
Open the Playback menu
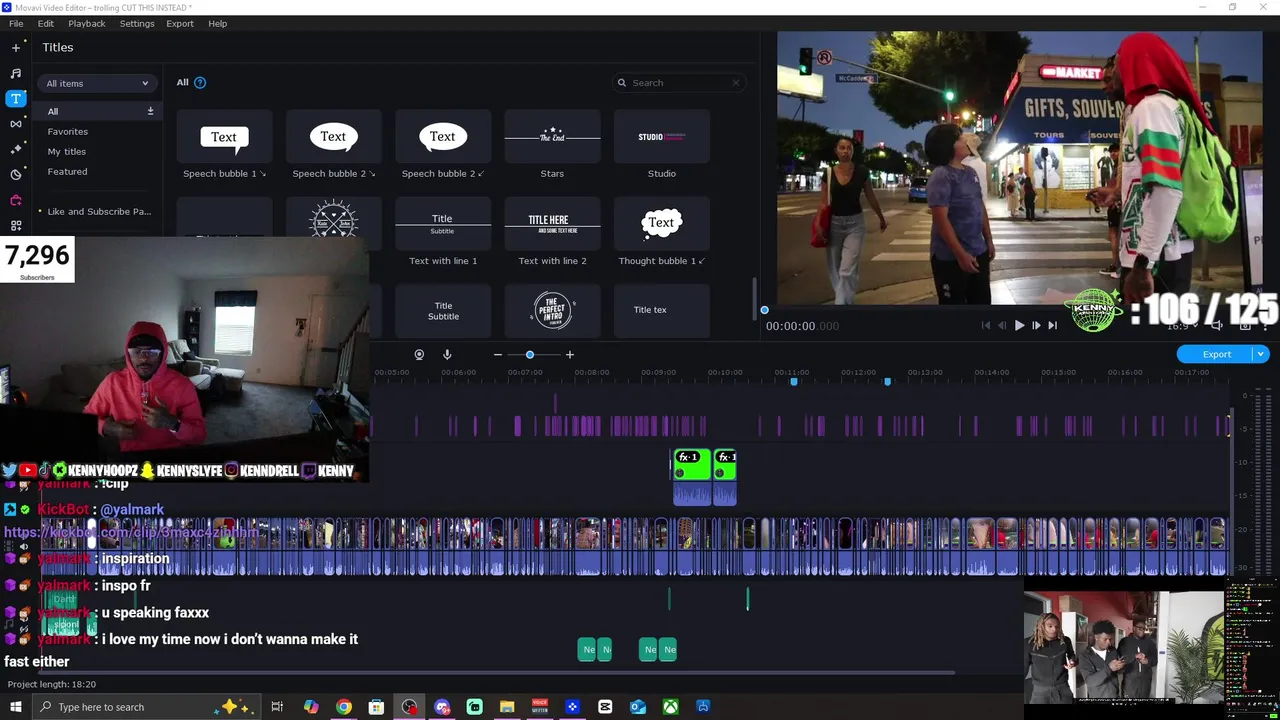coord(87,23)
